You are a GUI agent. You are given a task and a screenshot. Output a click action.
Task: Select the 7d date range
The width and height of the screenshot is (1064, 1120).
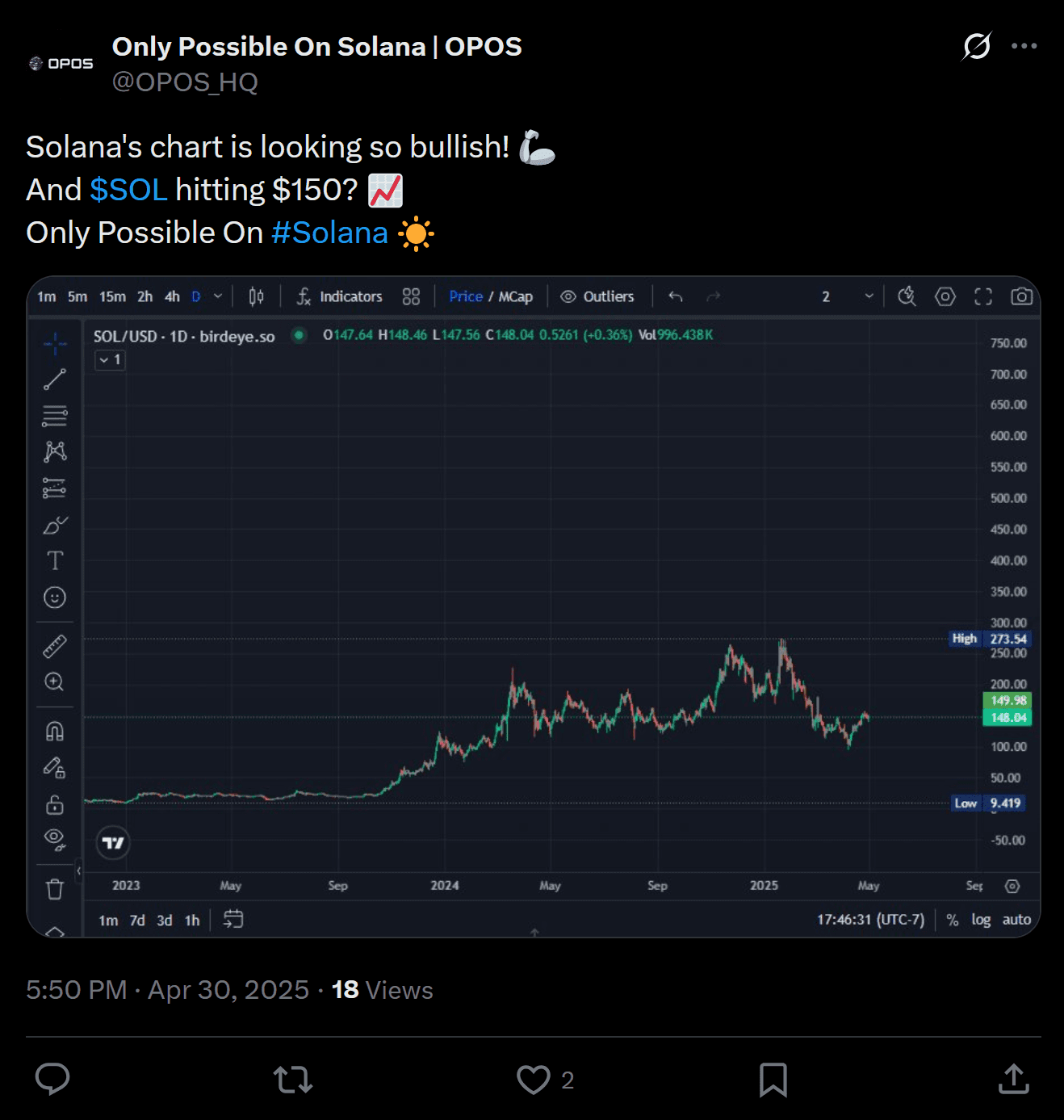click(137, 921)
